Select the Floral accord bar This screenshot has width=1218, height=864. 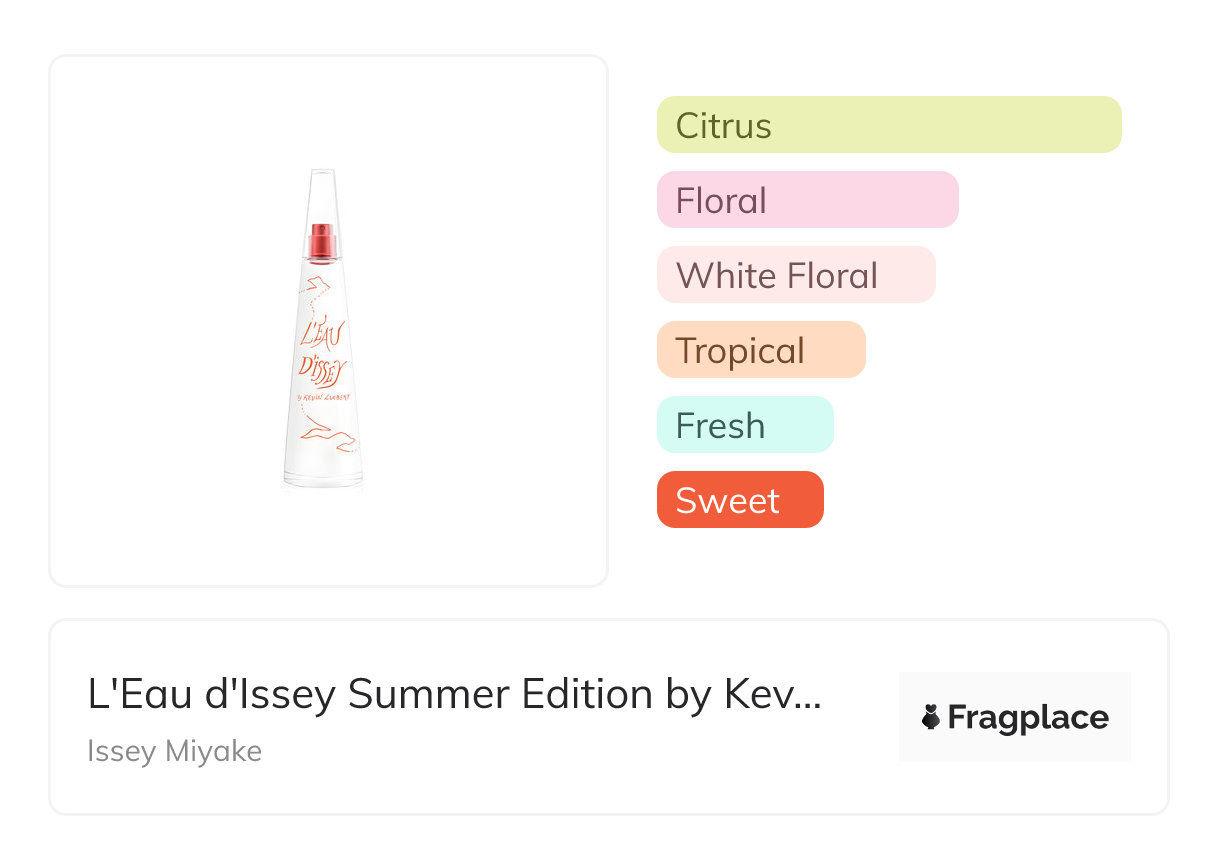(x=807, y=200)
